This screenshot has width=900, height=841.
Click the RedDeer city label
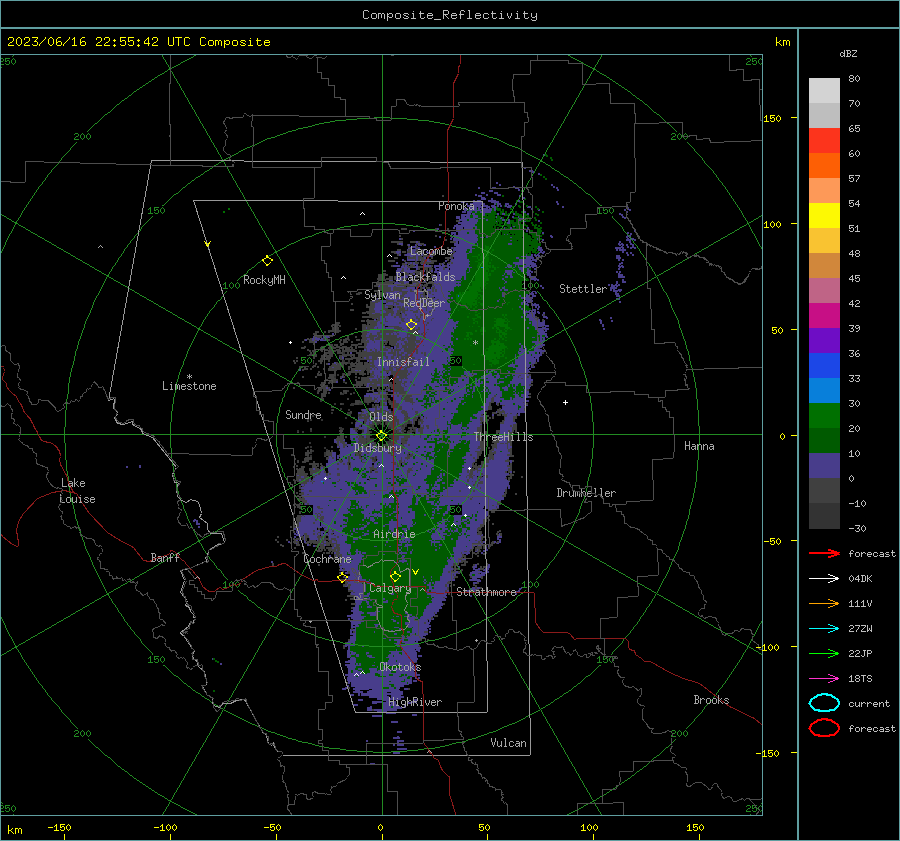tap(424, 303)
